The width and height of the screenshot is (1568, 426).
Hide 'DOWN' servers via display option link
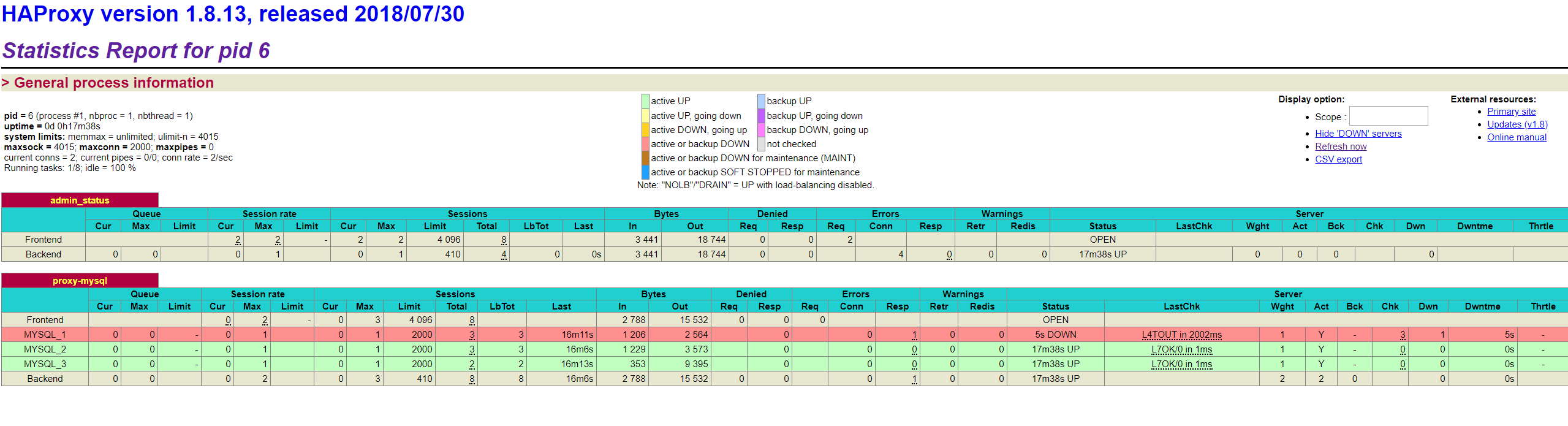1358,134
